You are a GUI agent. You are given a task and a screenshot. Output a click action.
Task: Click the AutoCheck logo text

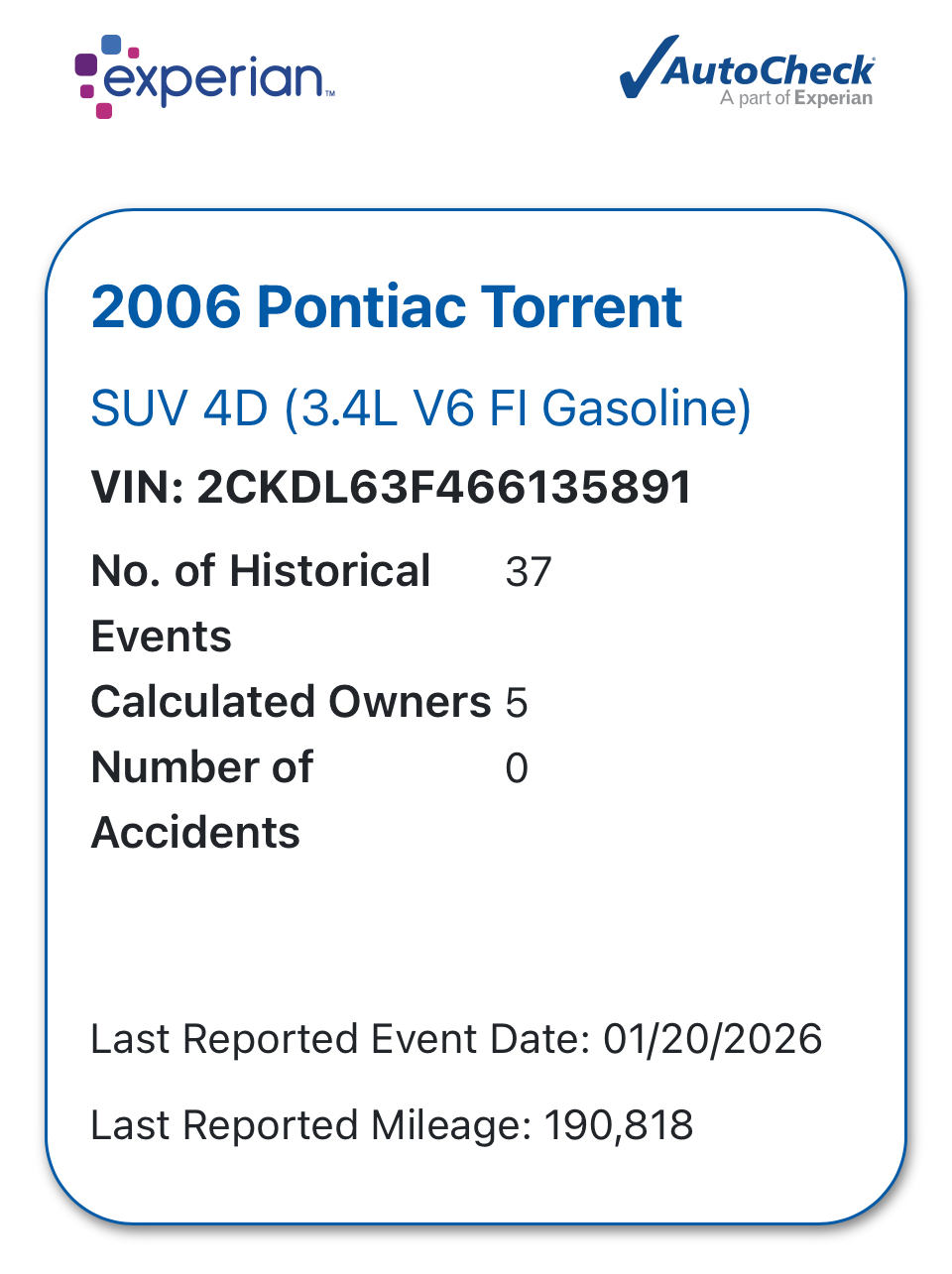pos(770,70)
